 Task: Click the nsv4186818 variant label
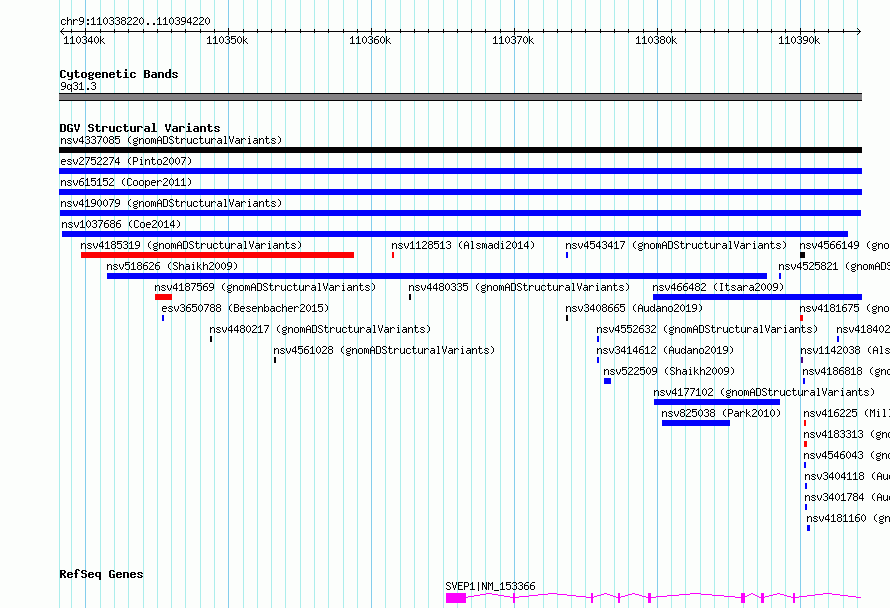[846, 371]
